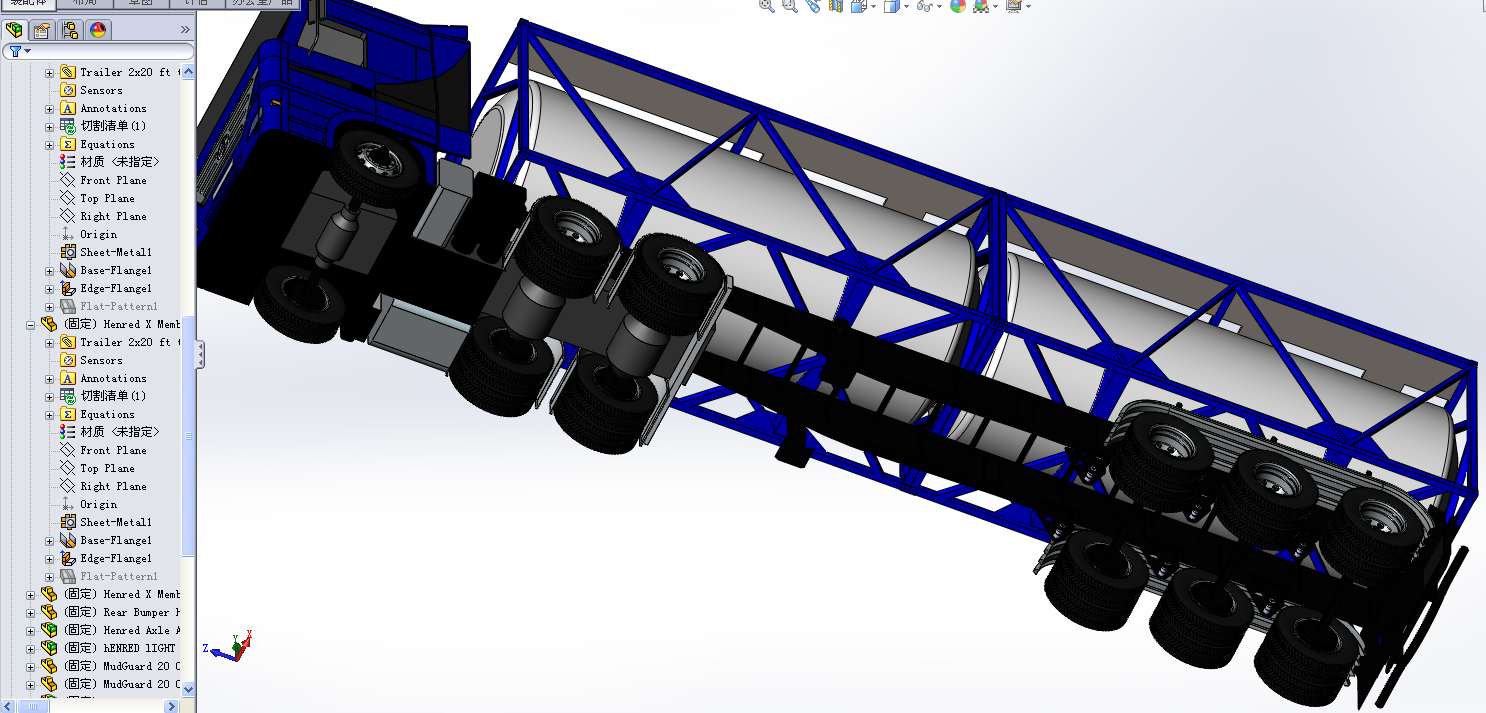Select the lower suppressed Flat-Pattern1 feature
The image size is (1486, 713).
point(109,576)
